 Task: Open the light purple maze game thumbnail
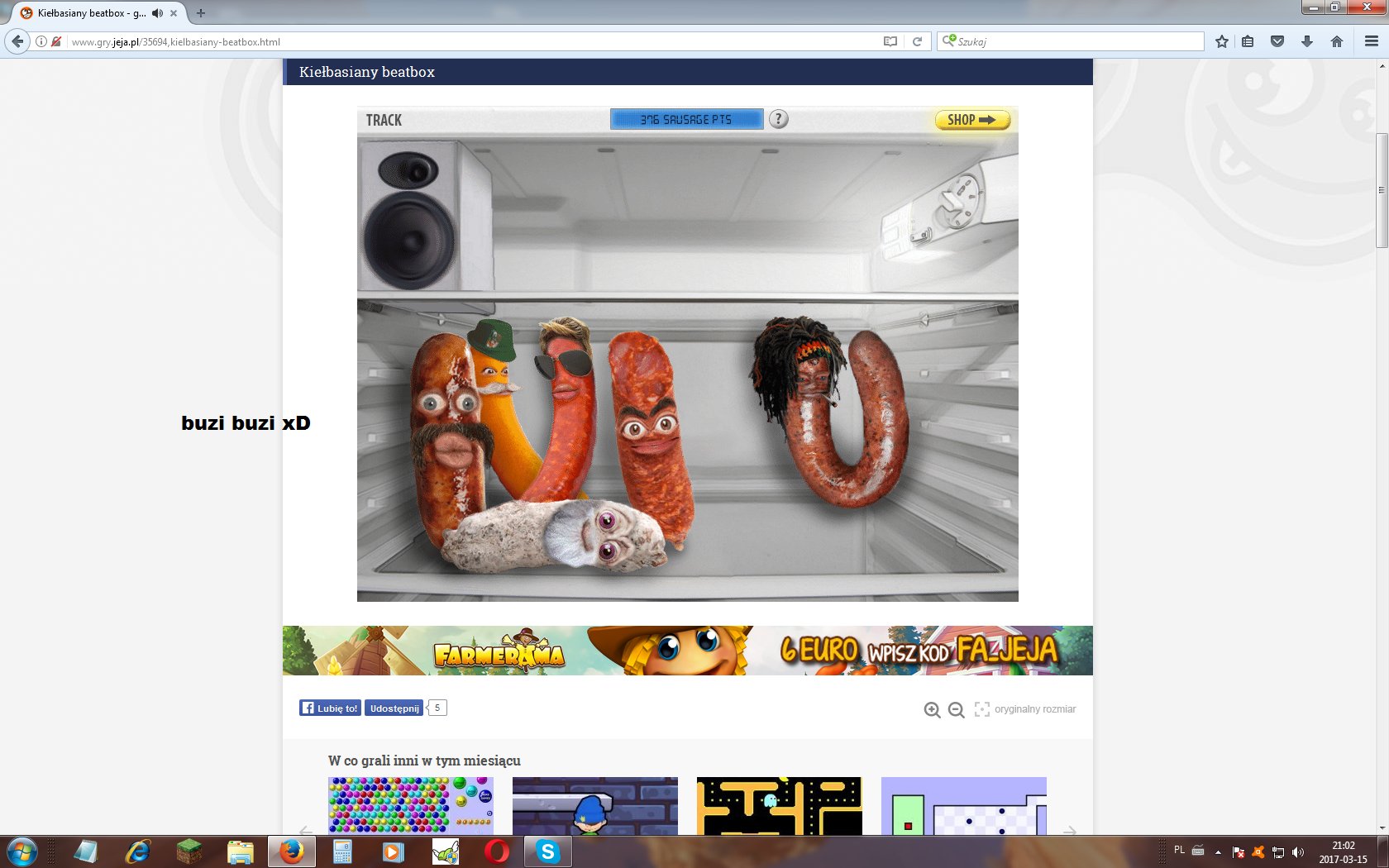coord(964,805)
